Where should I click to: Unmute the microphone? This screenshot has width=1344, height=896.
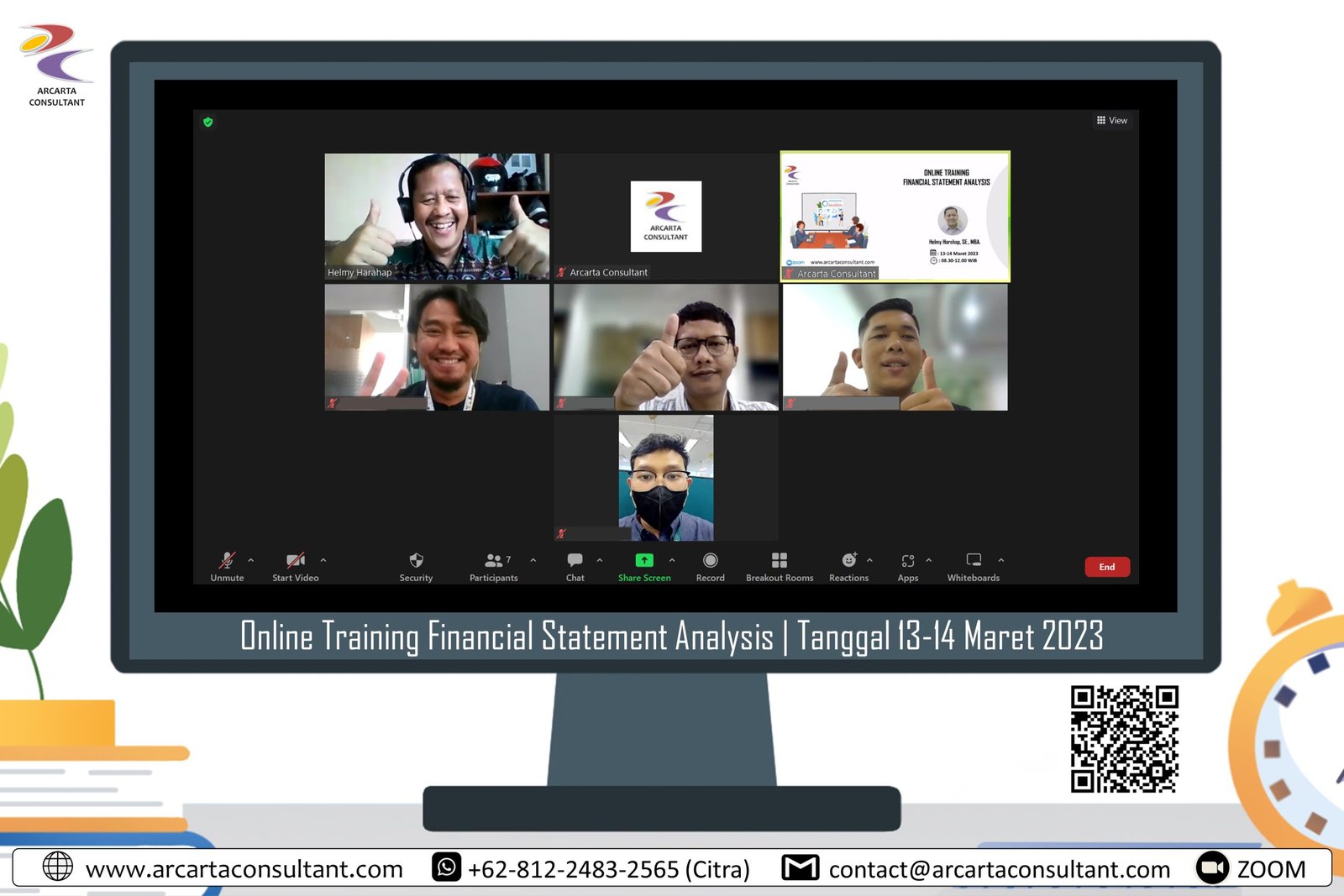coord(227,561)
